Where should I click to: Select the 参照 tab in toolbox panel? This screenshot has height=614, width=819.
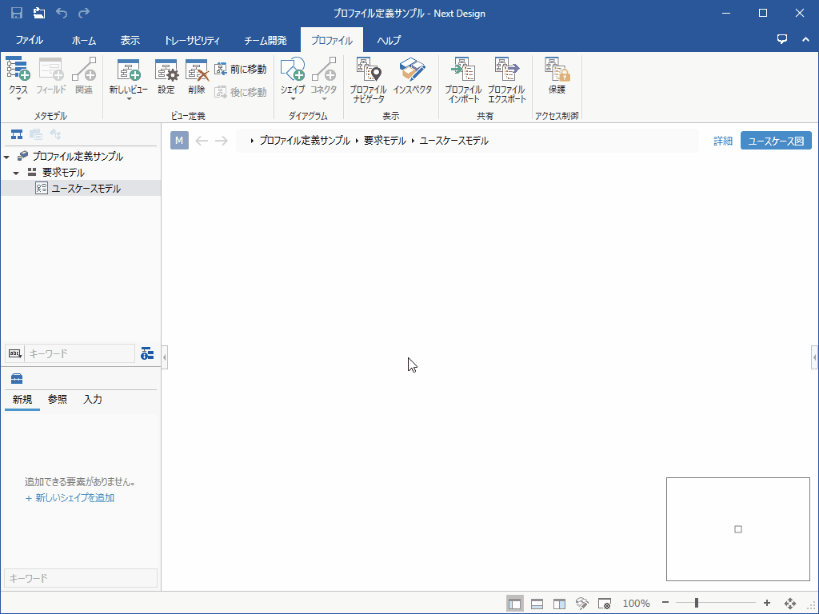(58, 399)
